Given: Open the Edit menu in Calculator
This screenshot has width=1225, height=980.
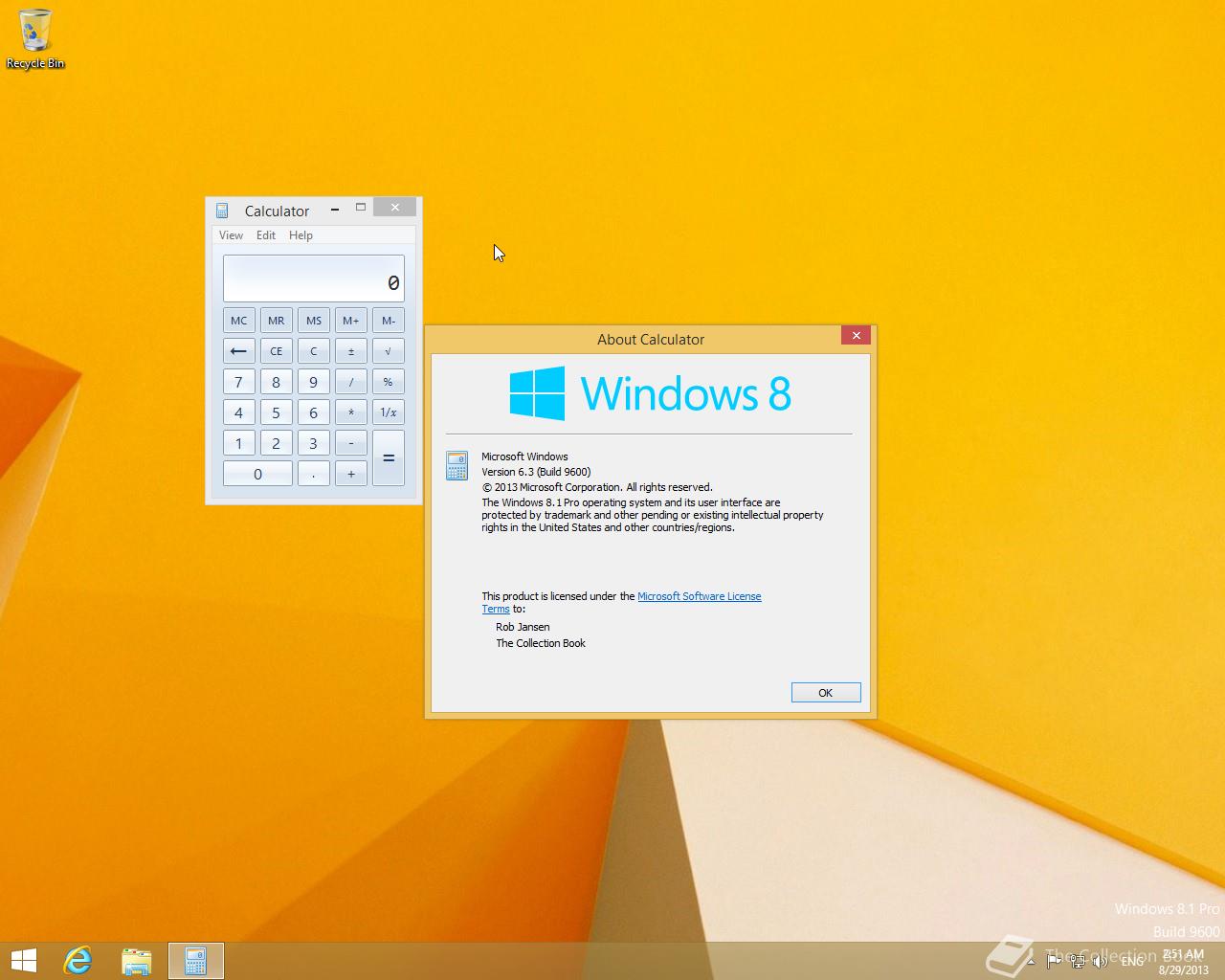Looking at the screenshot, I should pyautogui.click(x=266, y=235).
